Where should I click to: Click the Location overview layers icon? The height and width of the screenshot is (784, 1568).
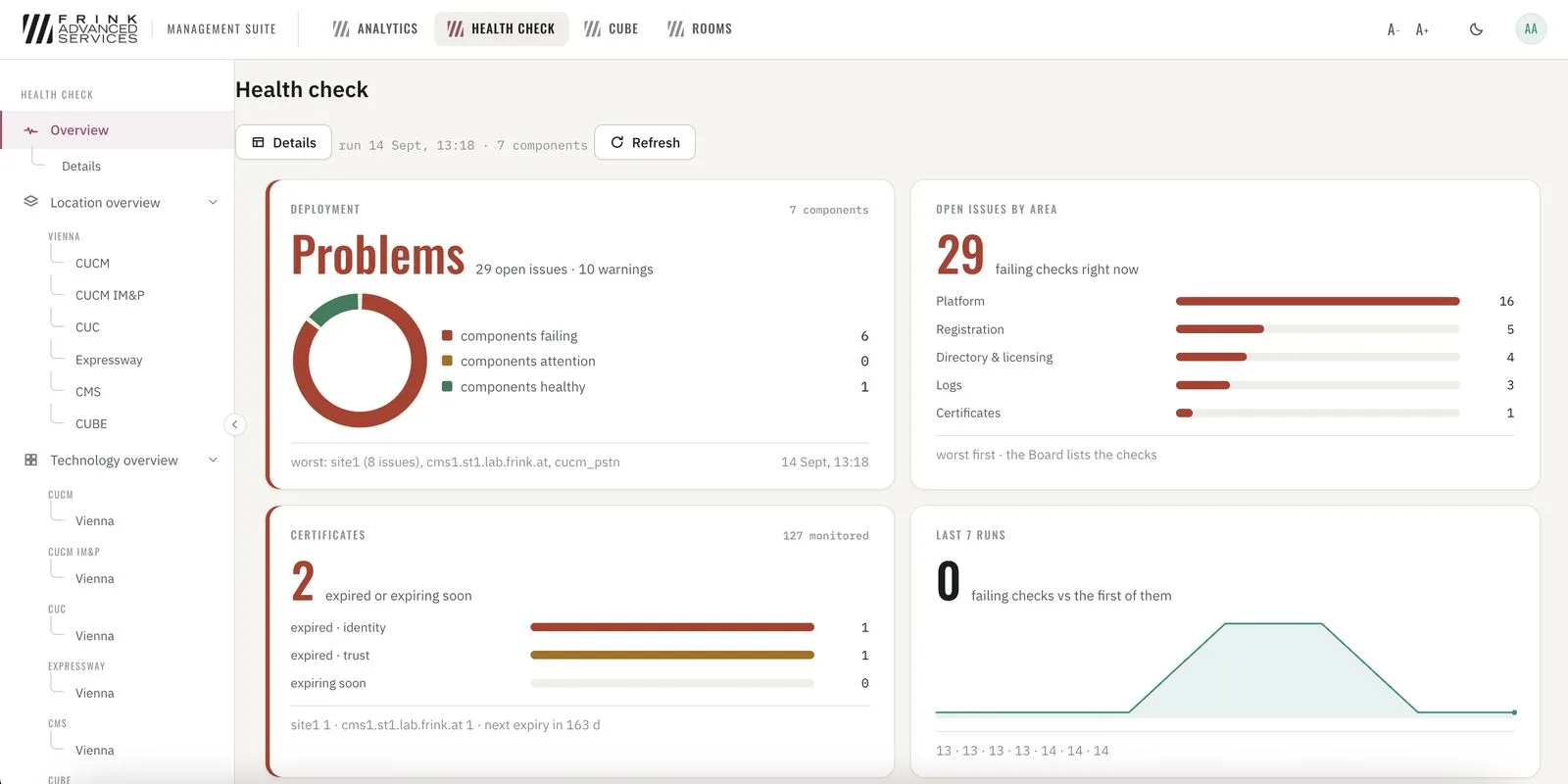tap(31, 202)
